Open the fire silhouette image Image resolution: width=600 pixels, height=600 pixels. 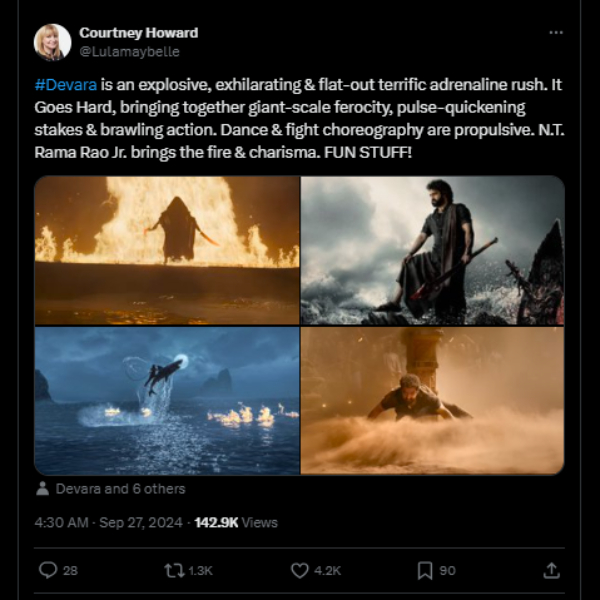[167, 250]
